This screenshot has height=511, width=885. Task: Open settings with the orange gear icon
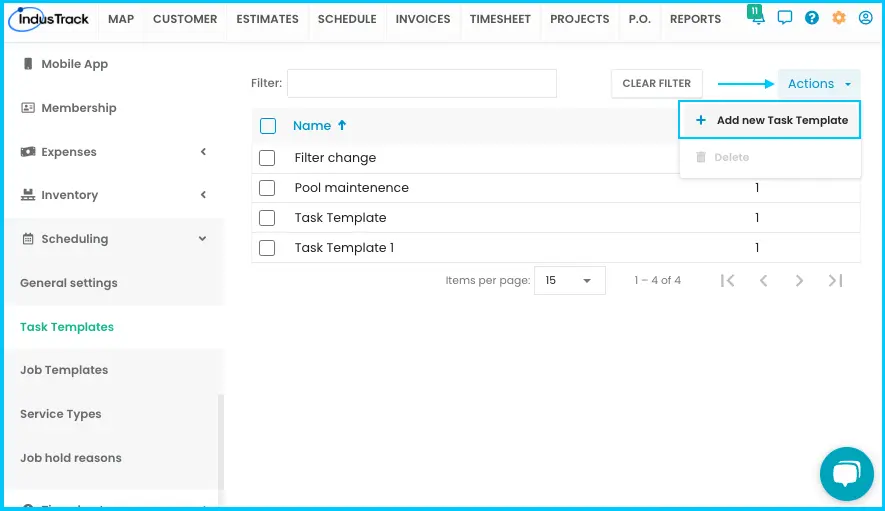click(x=839, y=18)
